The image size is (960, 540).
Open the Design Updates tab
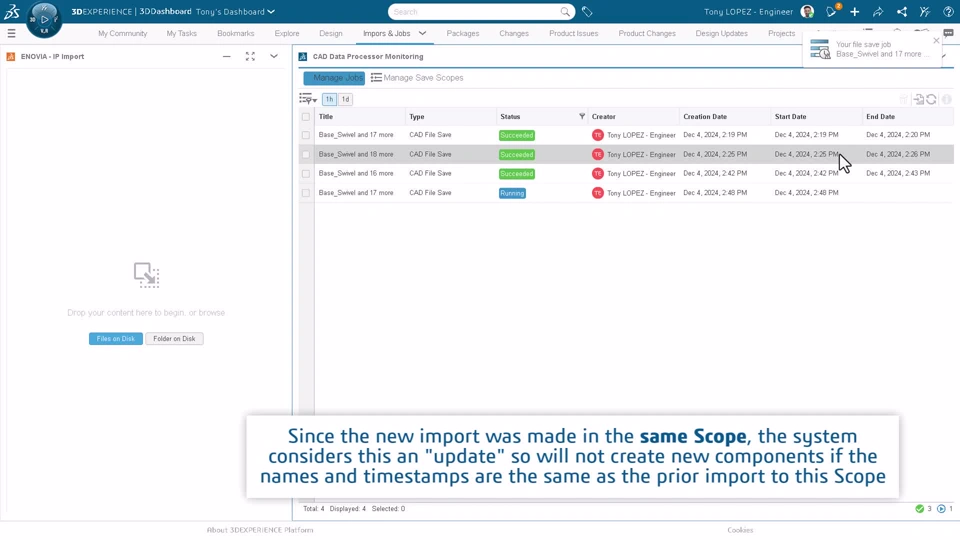pos(721,34)
